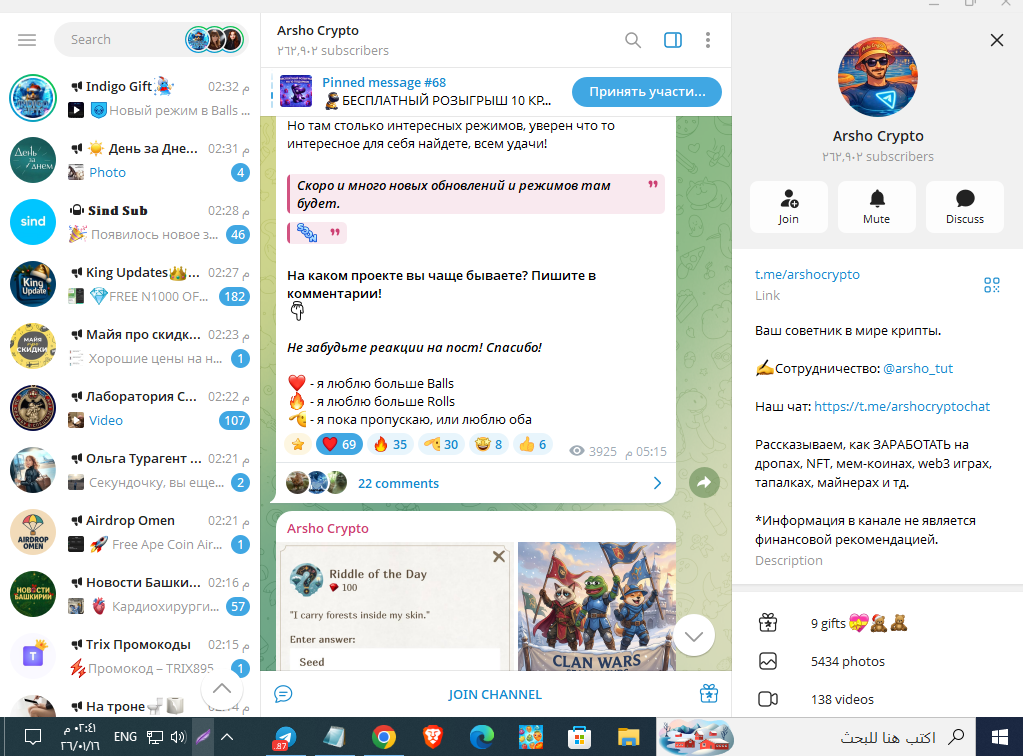Click the send gift icon at bottom
Image resolution: width=1023 pixels, height=756 pixels.
709,694
